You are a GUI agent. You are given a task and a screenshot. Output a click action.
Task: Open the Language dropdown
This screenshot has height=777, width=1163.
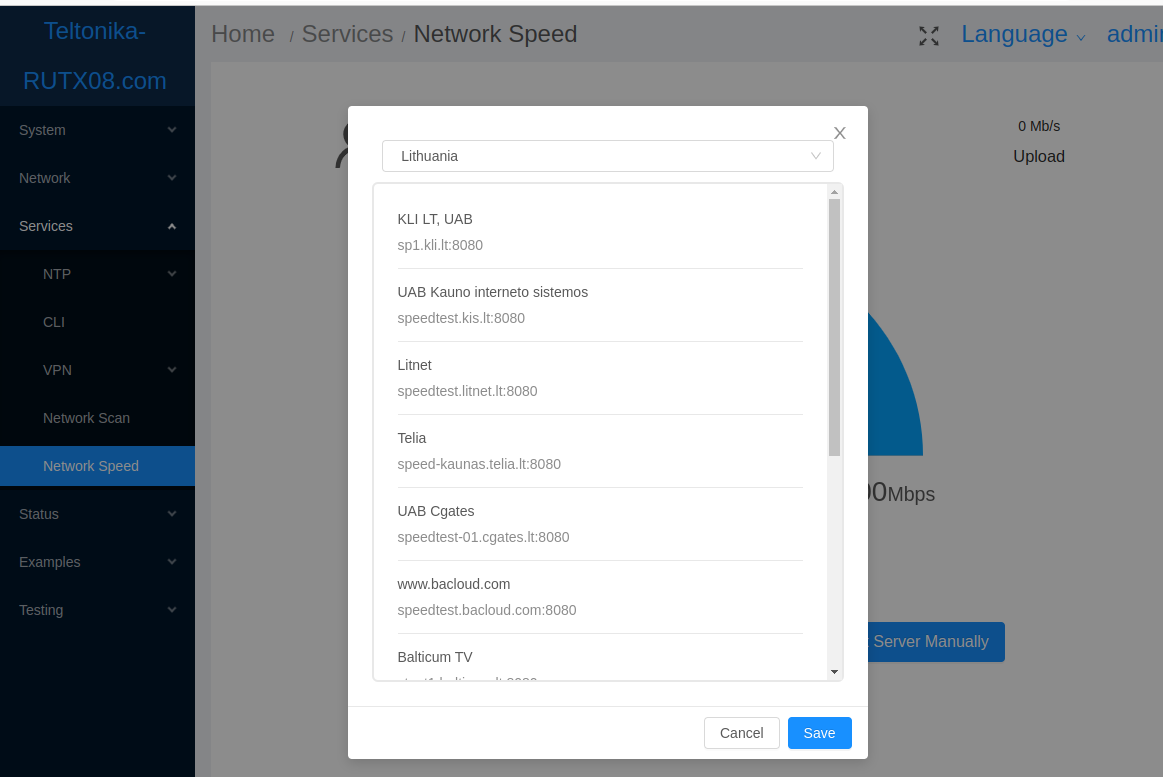click(1015, 33)
